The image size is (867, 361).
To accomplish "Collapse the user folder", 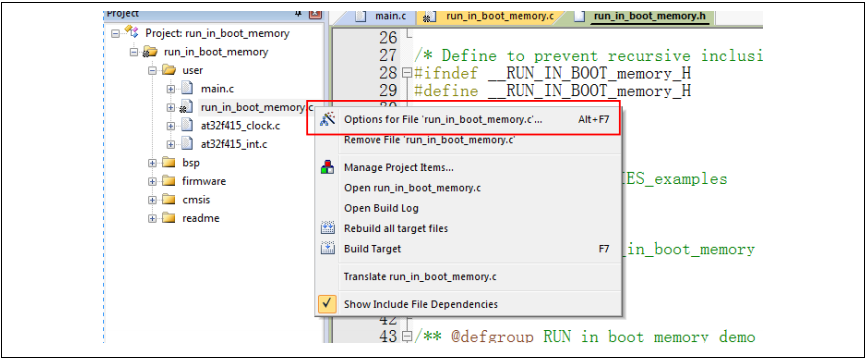I will tap(152, 70).
